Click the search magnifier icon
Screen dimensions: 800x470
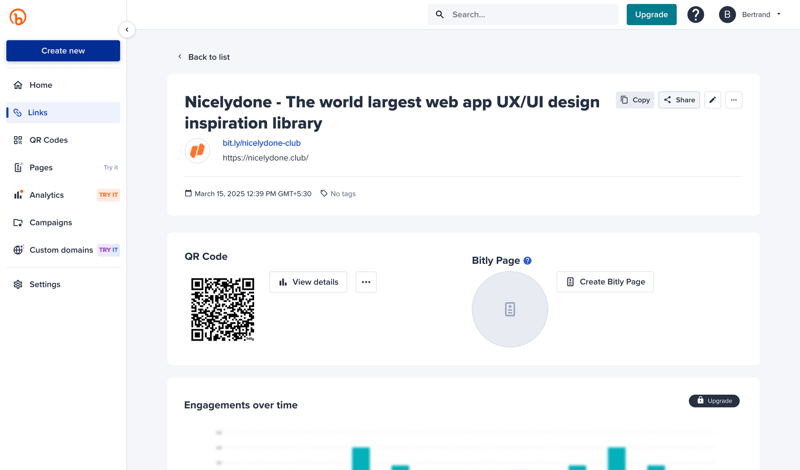(x=439, y=14)
